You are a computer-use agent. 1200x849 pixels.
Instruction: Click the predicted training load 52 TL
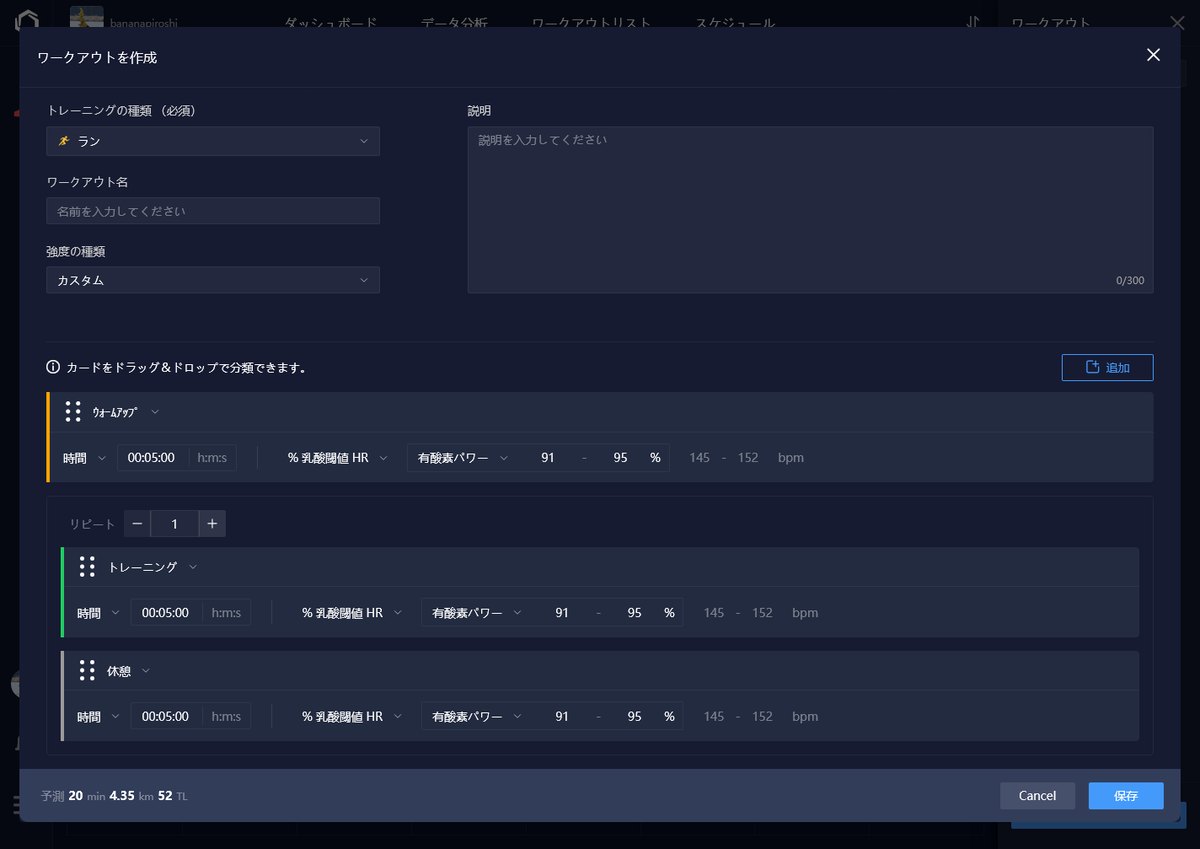click(x=173, y=796)
